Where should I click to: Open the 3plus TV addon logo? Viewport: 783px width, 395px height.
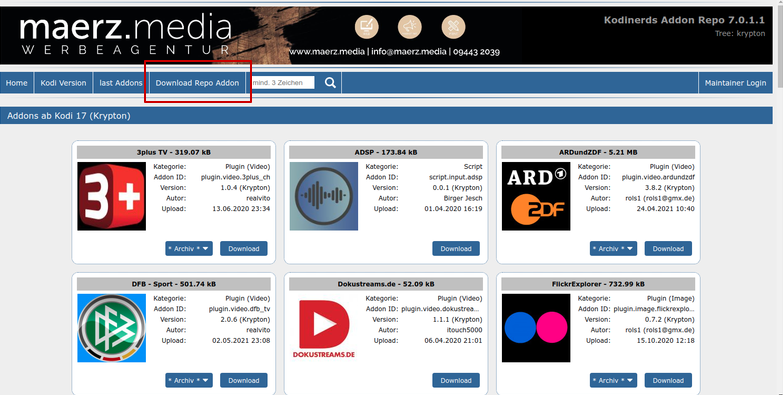(x=111, y=196)
